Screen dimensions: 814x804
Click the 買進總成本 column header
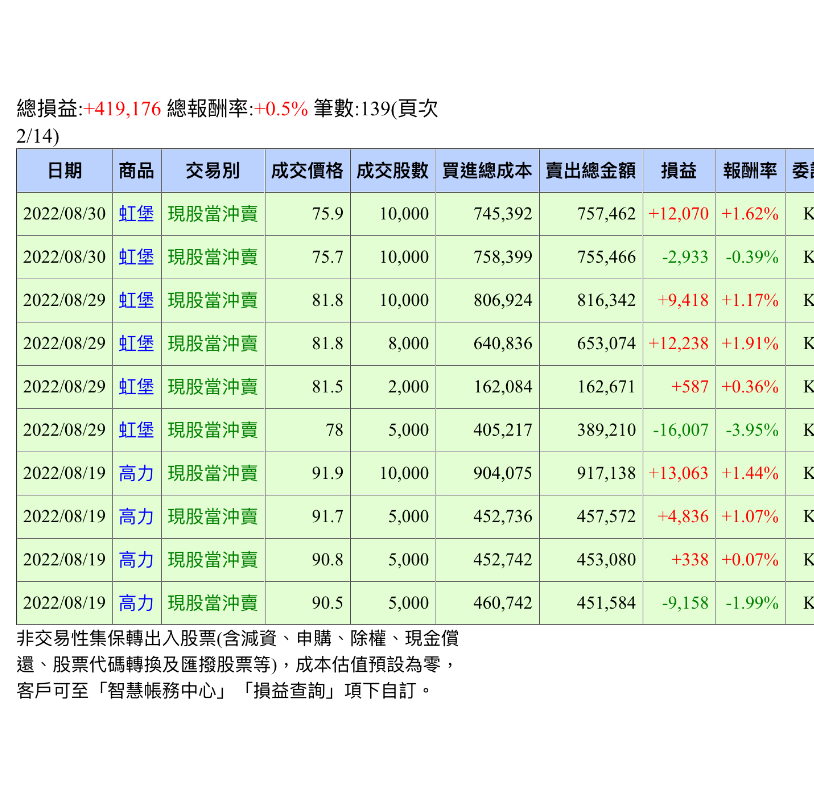coord(487,171)
